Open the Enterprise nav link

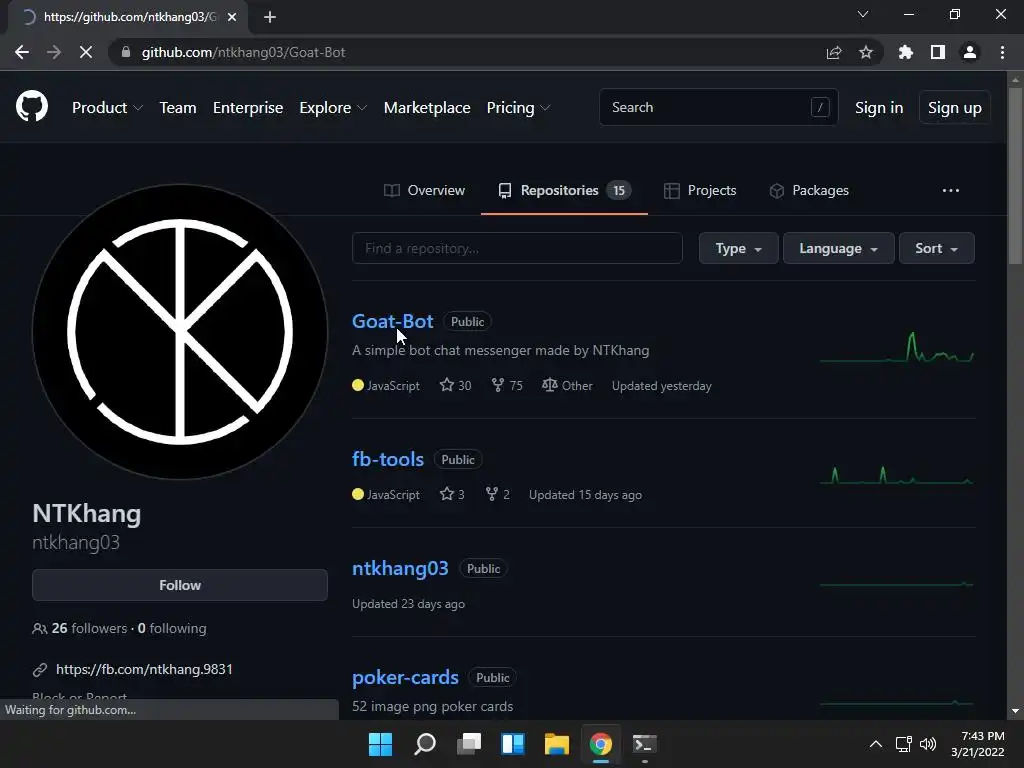(x=248, y=107)
